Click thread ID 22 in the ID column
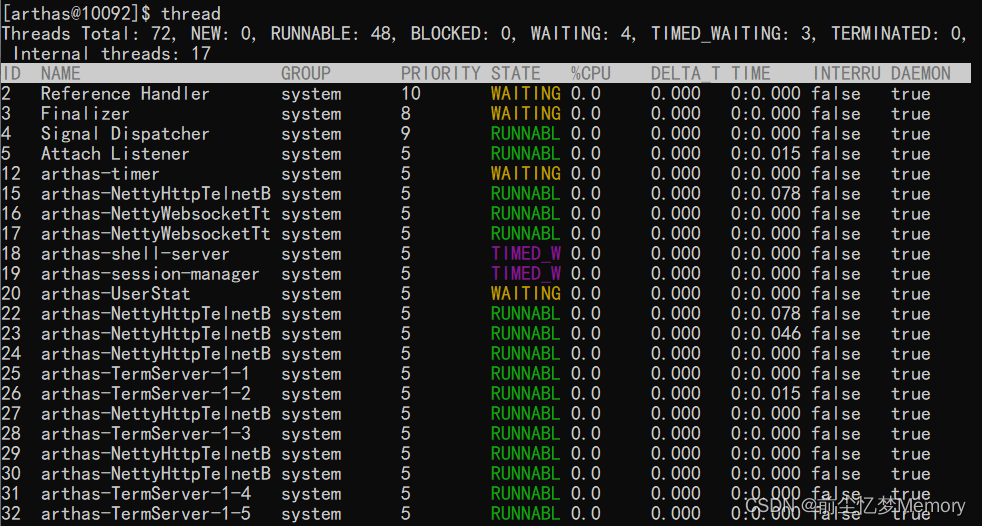 [11, 314]
